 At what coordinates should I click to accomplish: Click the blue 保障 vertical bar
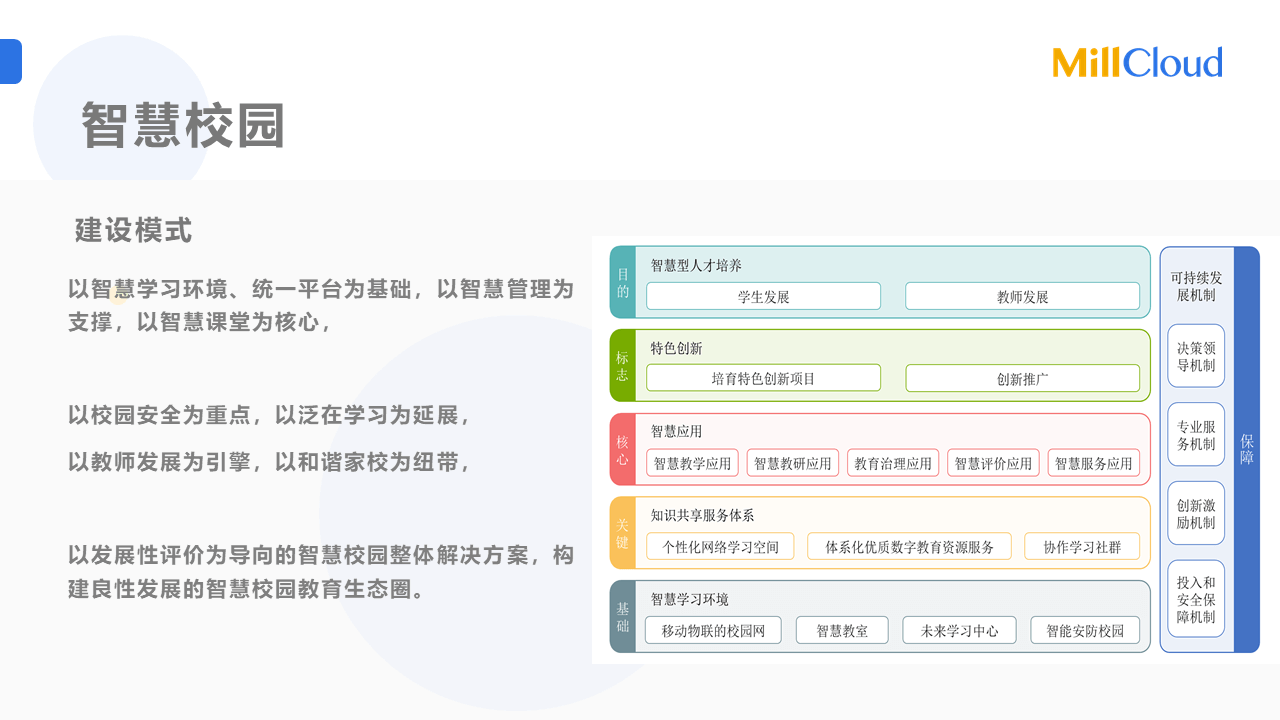tap(1246, 449)
